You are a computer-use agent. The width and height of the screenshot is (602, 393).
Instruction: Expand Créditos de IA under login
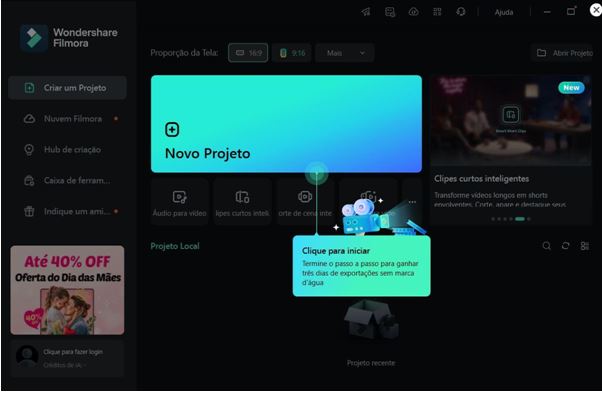(x=64, y=365)
